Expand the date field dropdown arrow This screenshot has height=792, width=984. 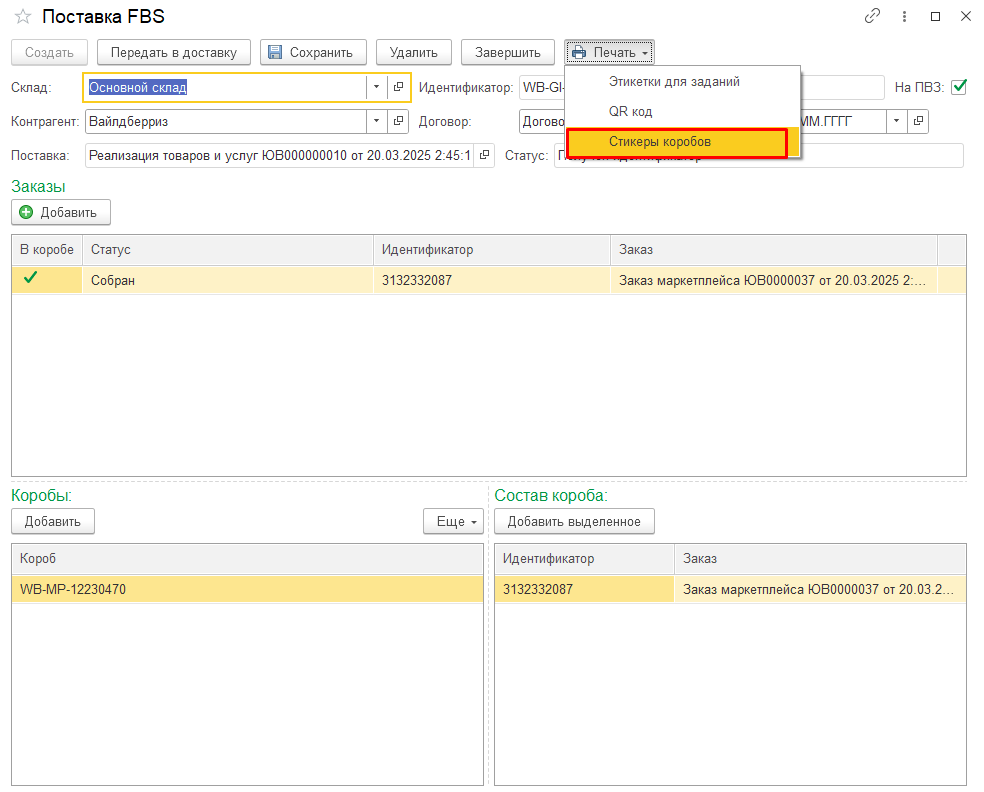click(896, 121)
